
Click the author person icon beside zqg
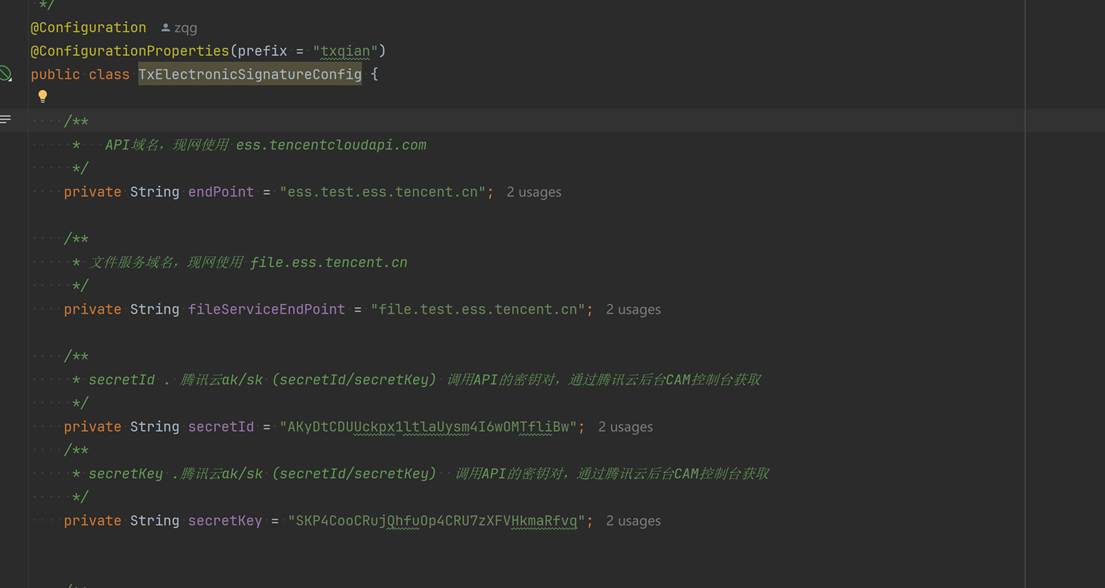[x=166, y=28]
